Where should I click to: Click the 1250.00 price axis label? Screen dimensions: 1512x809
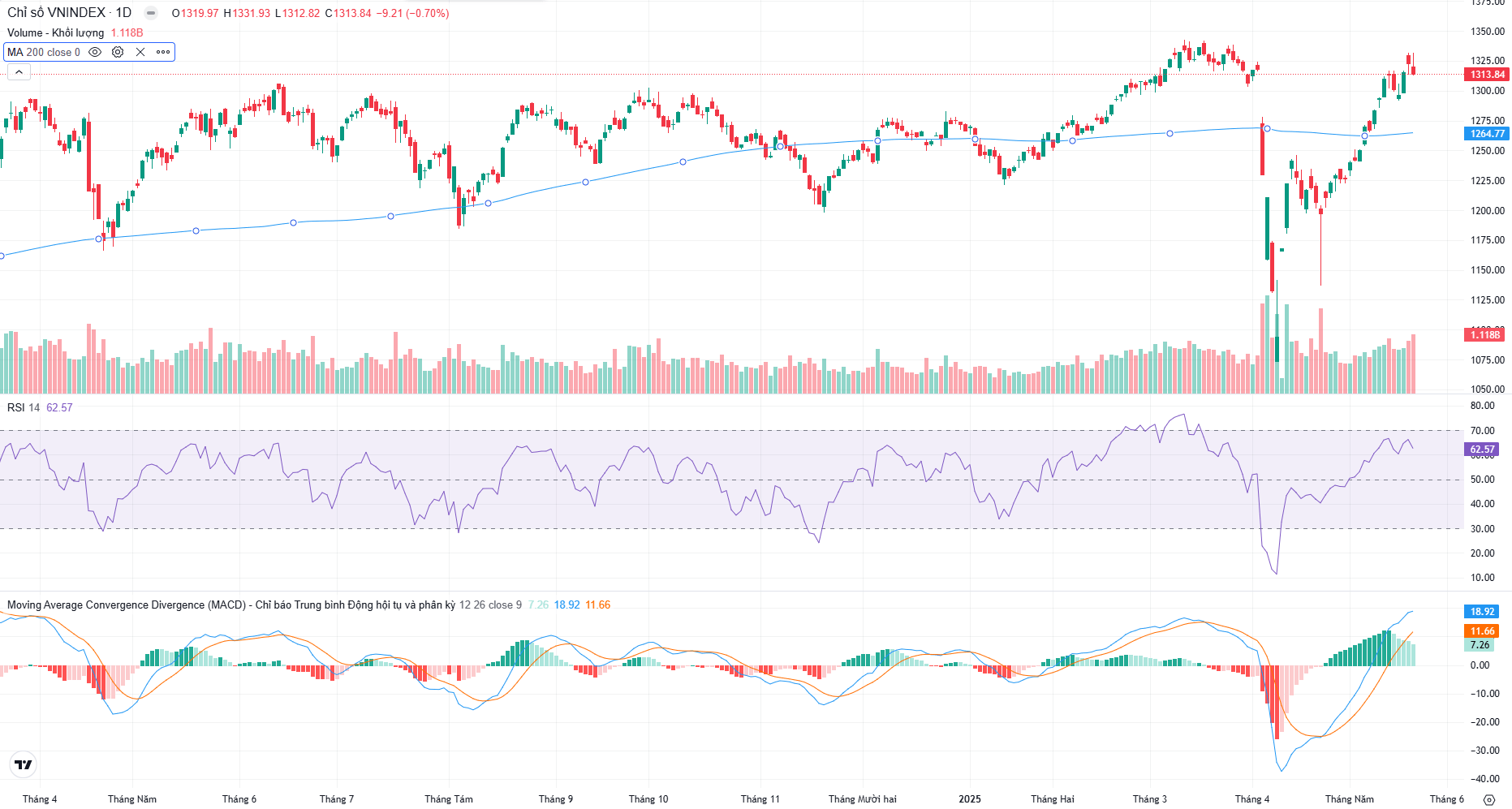pyautogui.click(x=1487, y=151)
